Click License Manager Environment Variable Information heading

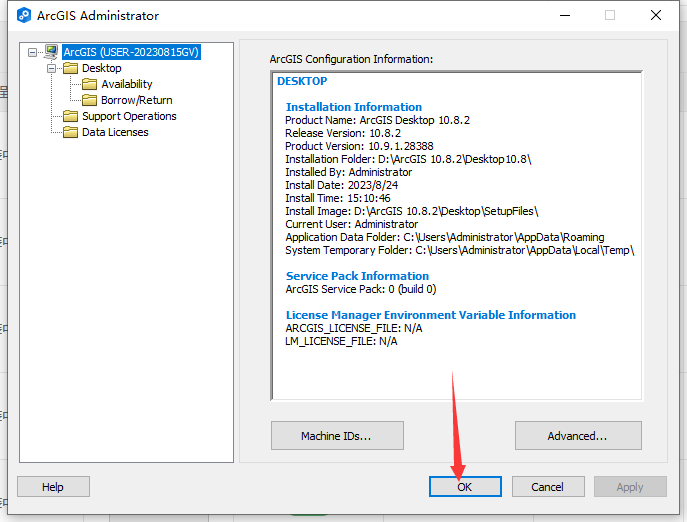tap(431, 315)
